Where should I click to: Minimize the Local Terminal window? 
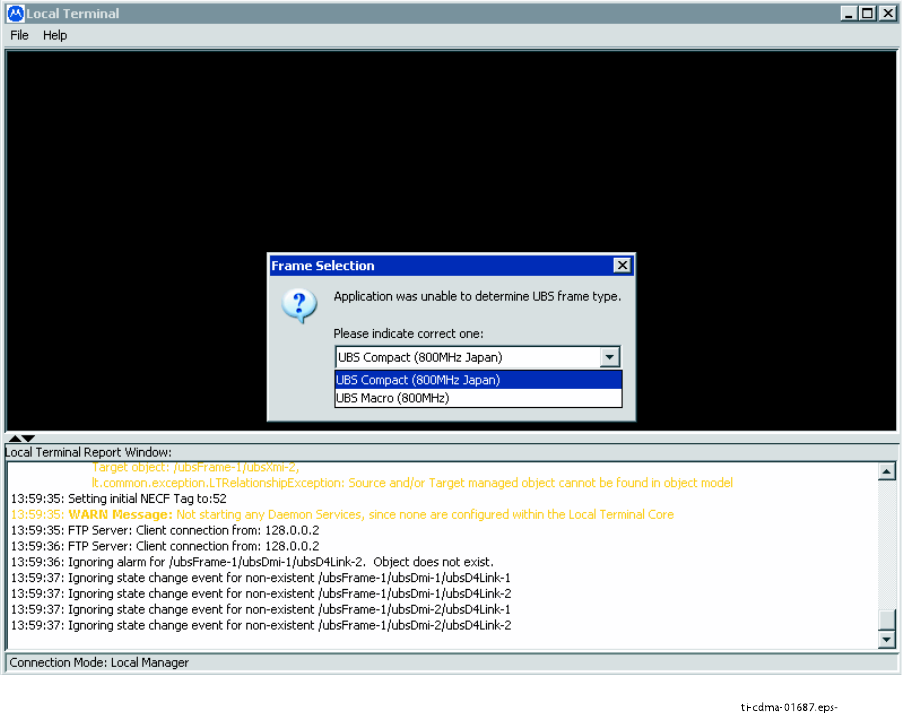pos(849,13)
